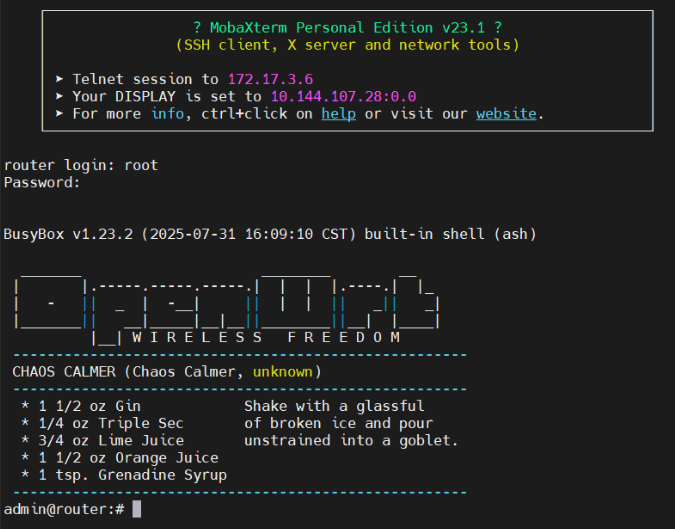Visit the website link in the banner

(506, 114)
